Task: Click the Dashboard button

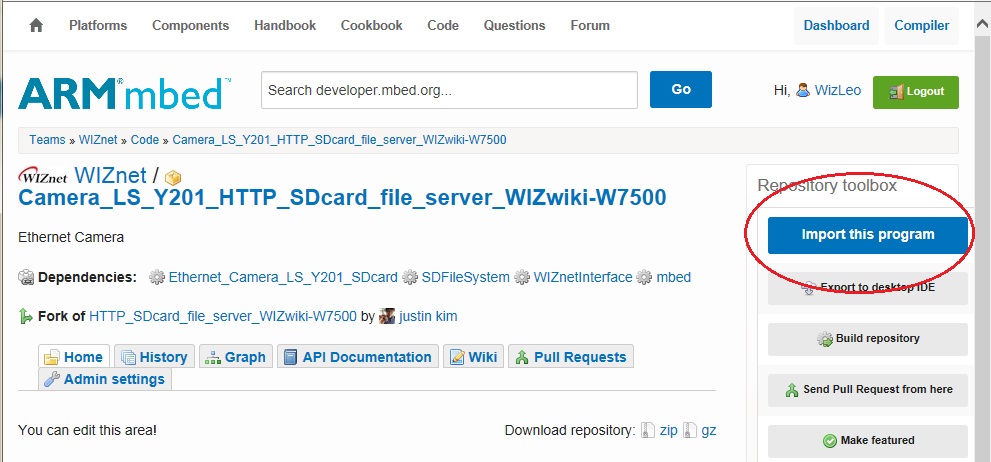Action: (x=836, y=26)
